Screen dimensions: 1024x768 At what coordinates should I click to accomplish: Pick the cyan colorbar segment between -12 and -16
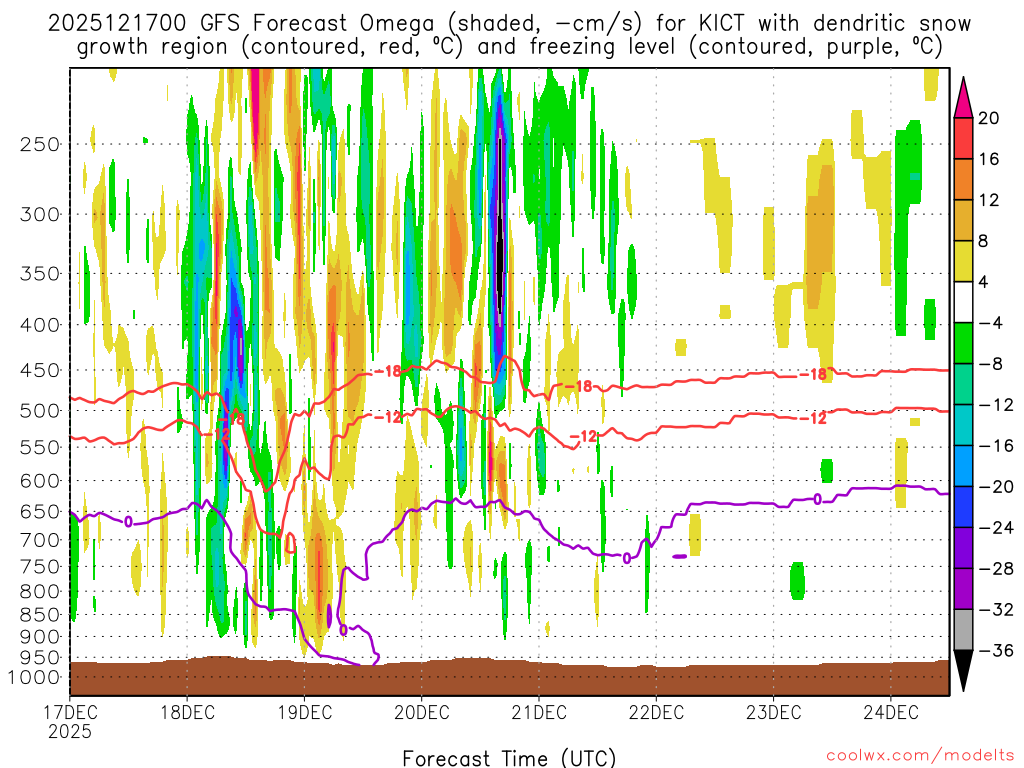click(x=963, y=425)
